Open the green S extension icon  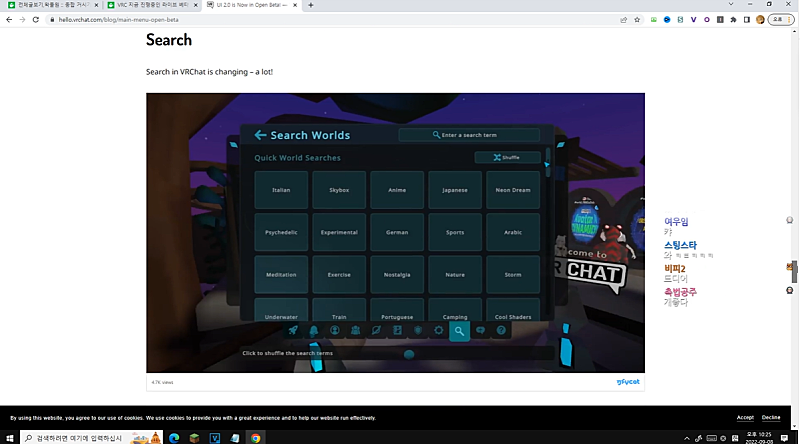tap(680, 20)
